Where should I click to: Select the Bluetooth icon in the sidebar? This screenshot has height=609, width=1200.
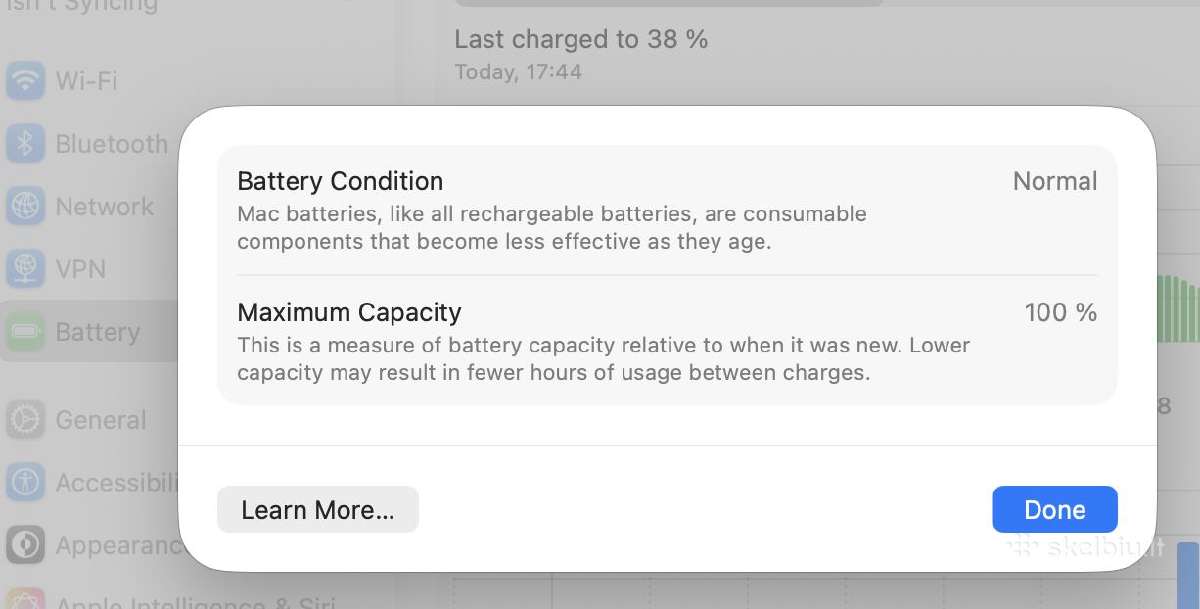(x=25, y=144)
